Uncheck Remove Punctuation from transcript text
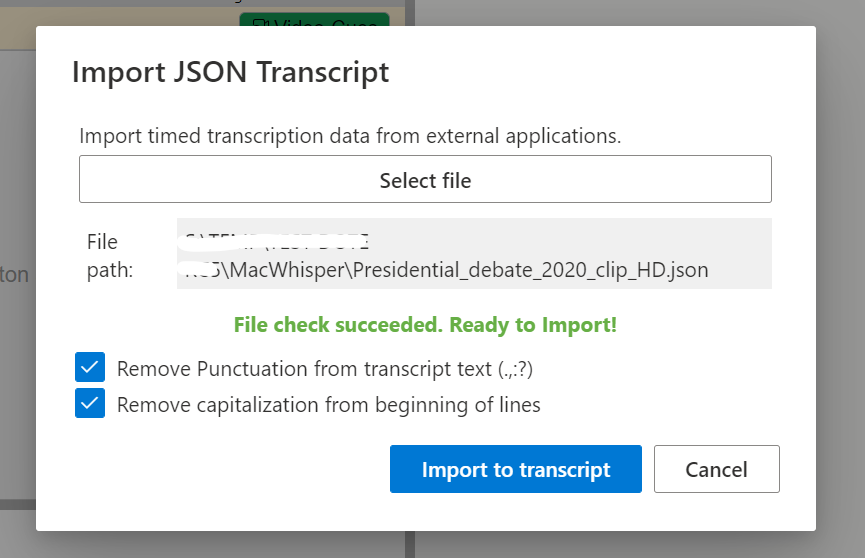Image resolution: width=865 pixels, height=558 pixels. 90,368
